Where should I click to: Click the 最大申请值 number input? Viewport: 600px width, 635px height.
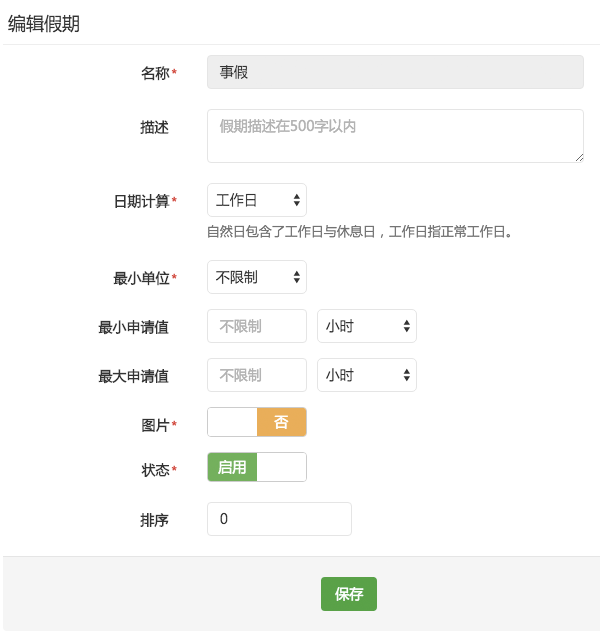point(257,375)
